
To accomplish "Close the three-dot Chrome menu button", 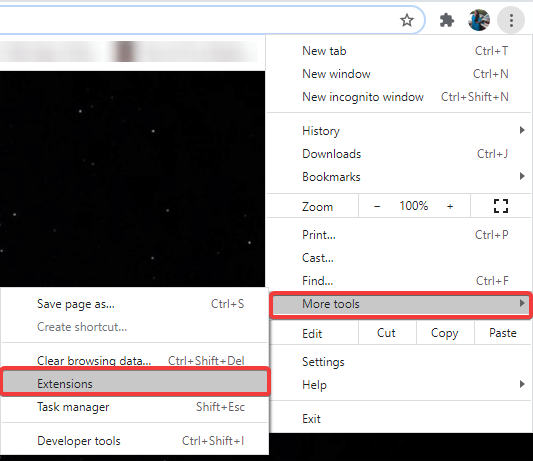I will coord(511,21).
